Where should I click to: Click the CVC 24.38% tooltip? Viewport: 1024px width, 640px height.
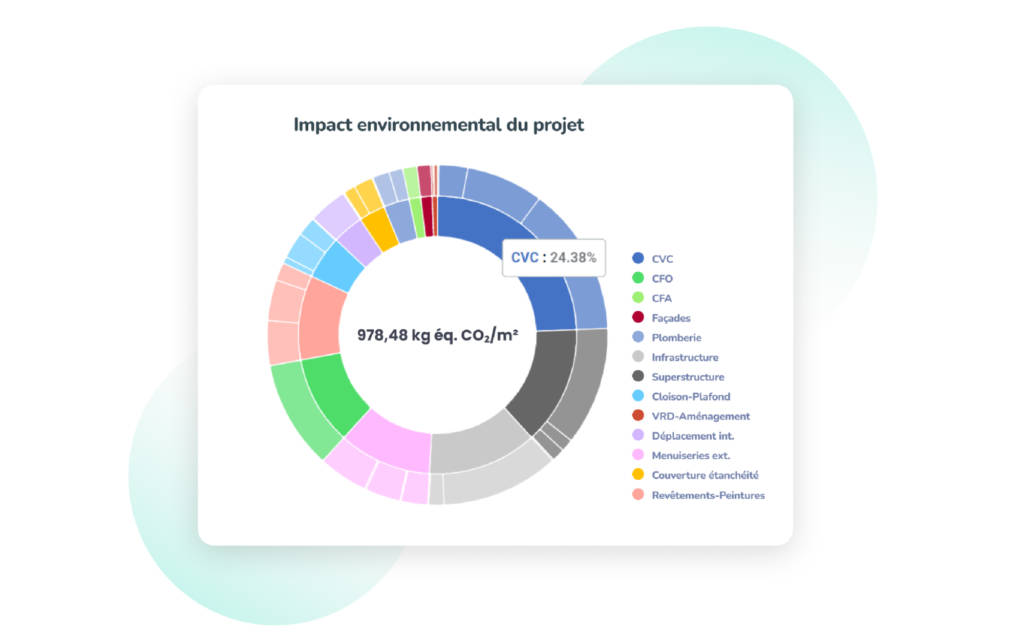554,257
